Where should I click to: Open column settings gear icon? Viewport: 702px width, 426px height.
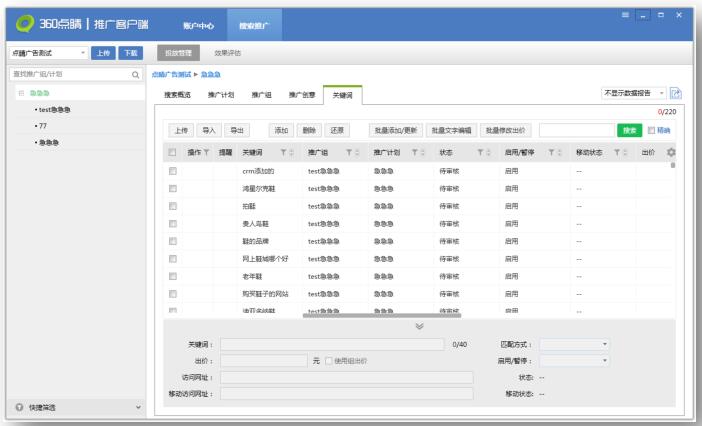(671, 152)
